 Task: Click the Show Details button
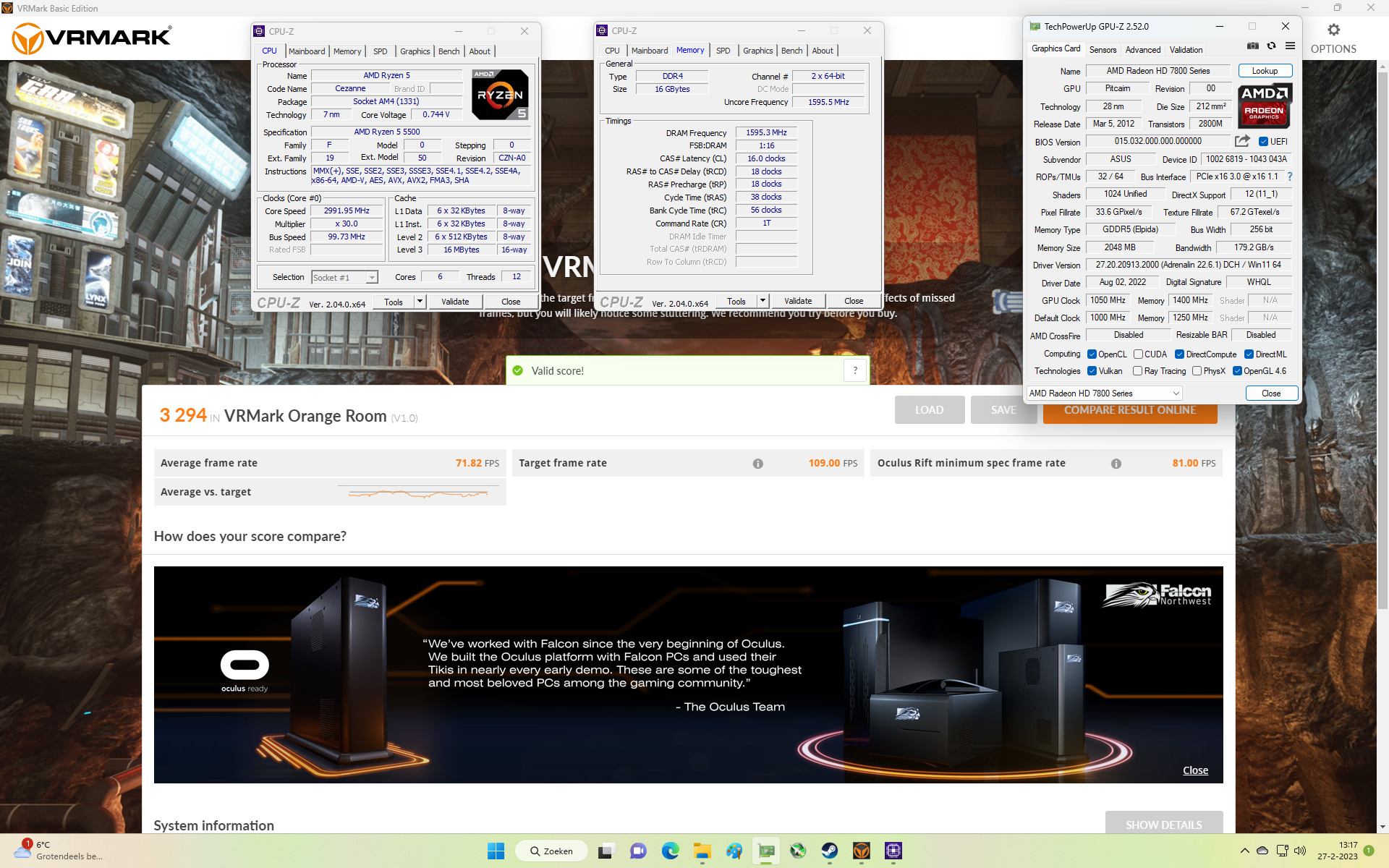(x=1163, y=823)
